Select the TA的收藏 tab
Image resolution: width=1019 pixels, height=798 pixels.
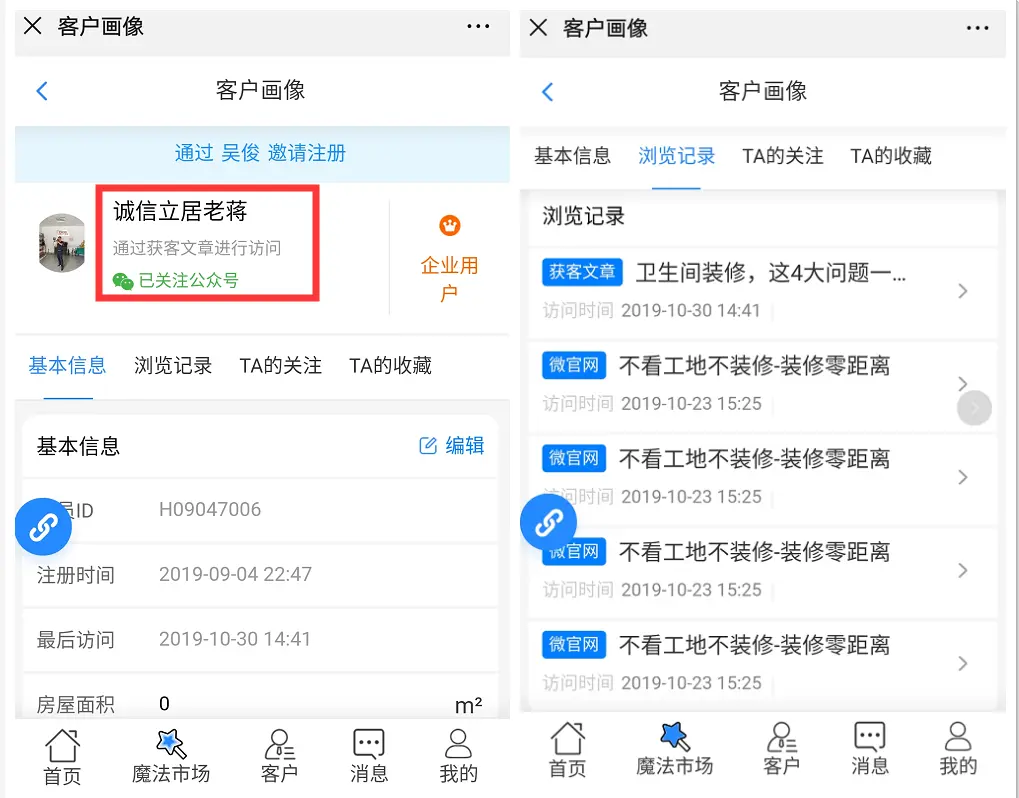click(392, 365)
